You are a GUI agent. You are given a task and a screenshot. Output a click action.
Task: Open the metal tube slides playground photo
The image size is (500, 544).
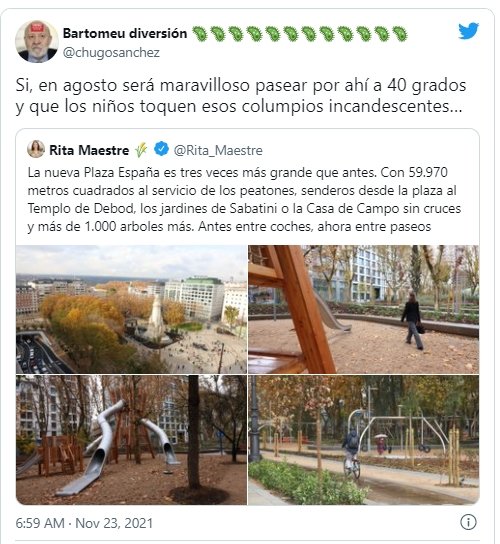point(131,440)
